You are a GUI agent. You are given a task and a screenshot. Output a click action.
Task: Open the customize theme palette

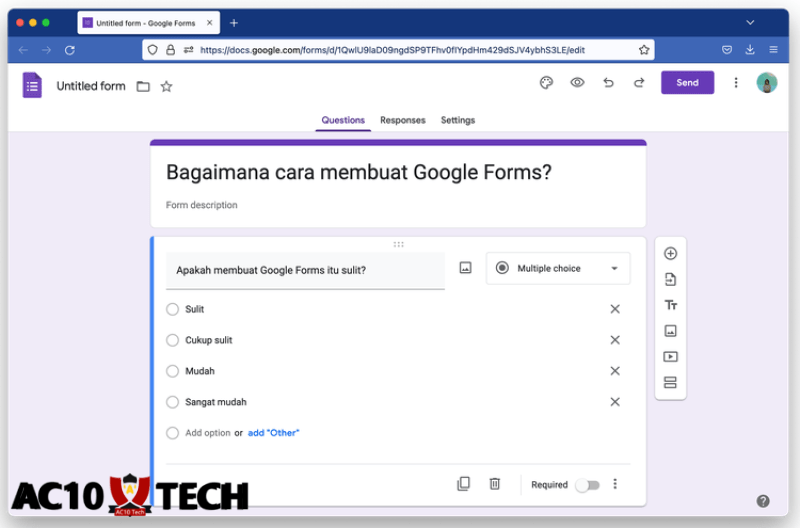click(x=546, y=83)
